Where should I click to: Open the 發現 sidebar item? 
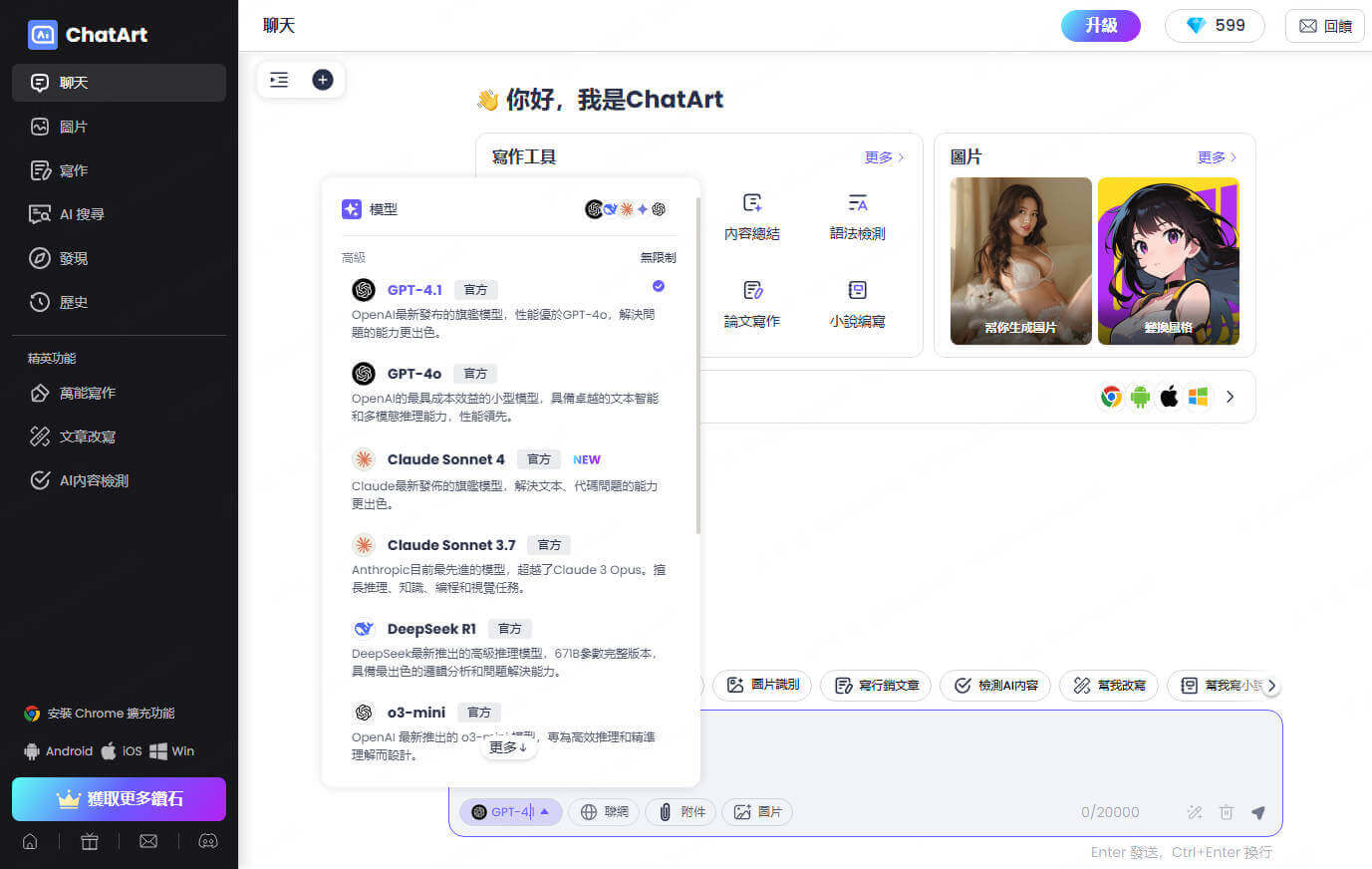coord(119,258)
